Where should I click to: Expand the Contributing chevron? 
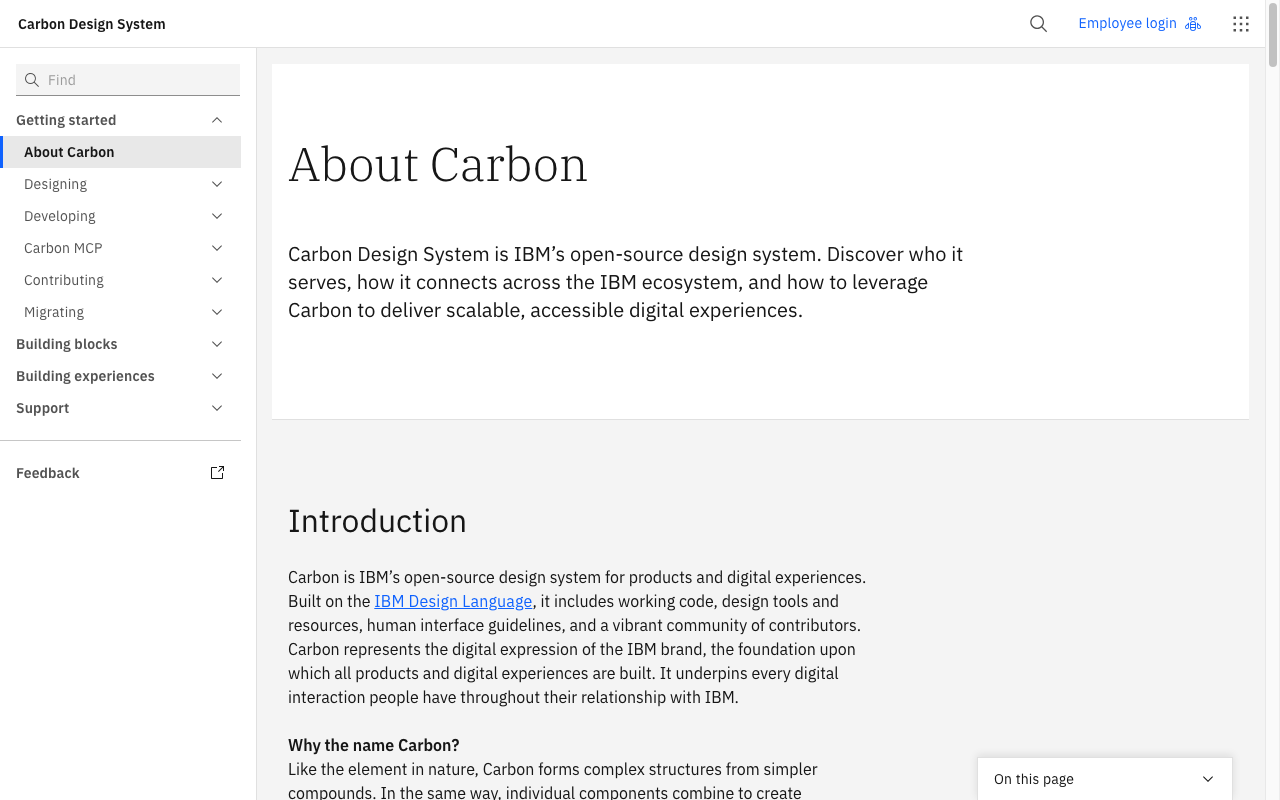point(217,280)
